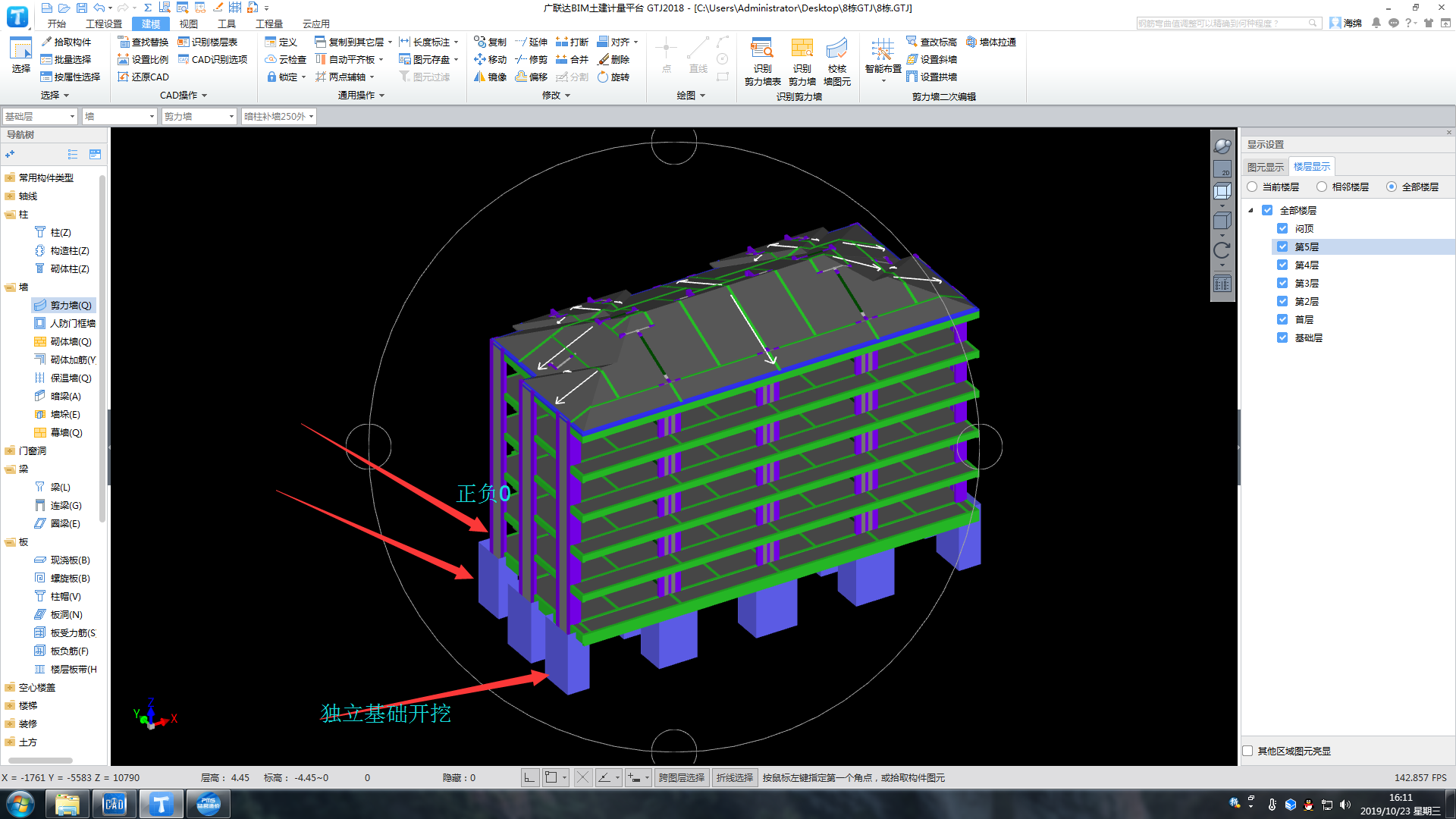Toggle the 首层 floor checkbox

(1282, 319)
